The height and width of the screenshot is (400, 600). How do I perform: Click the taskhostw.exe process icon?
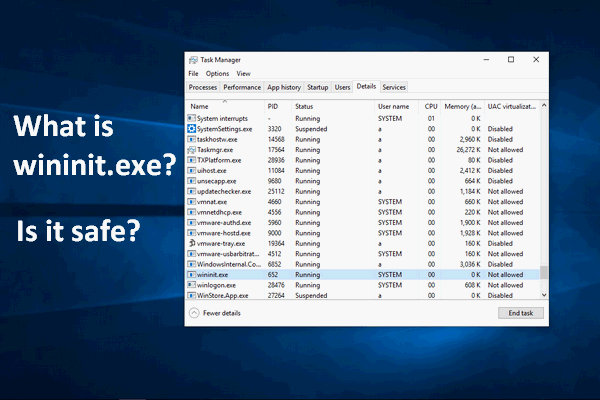pyautogui.click(x=191, y=139)
